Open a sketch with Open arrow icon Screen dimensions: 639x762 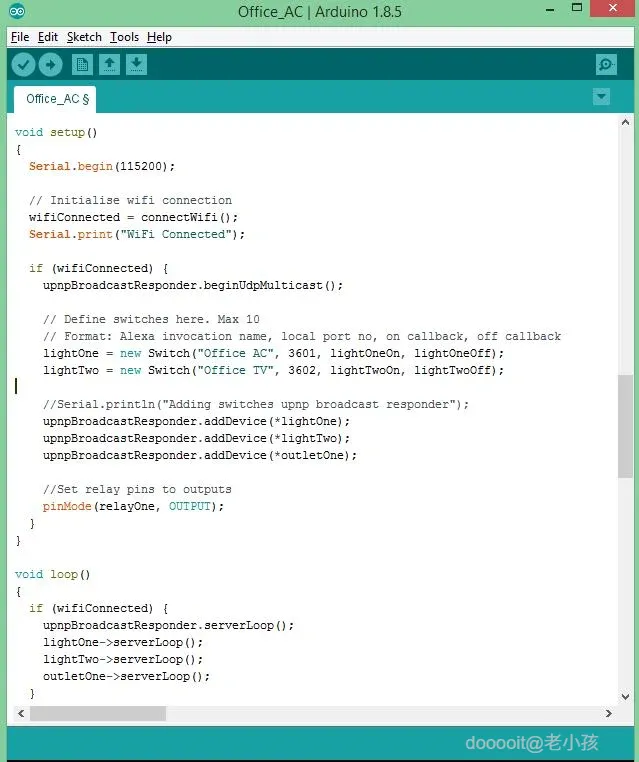click(x=109, y=65)
